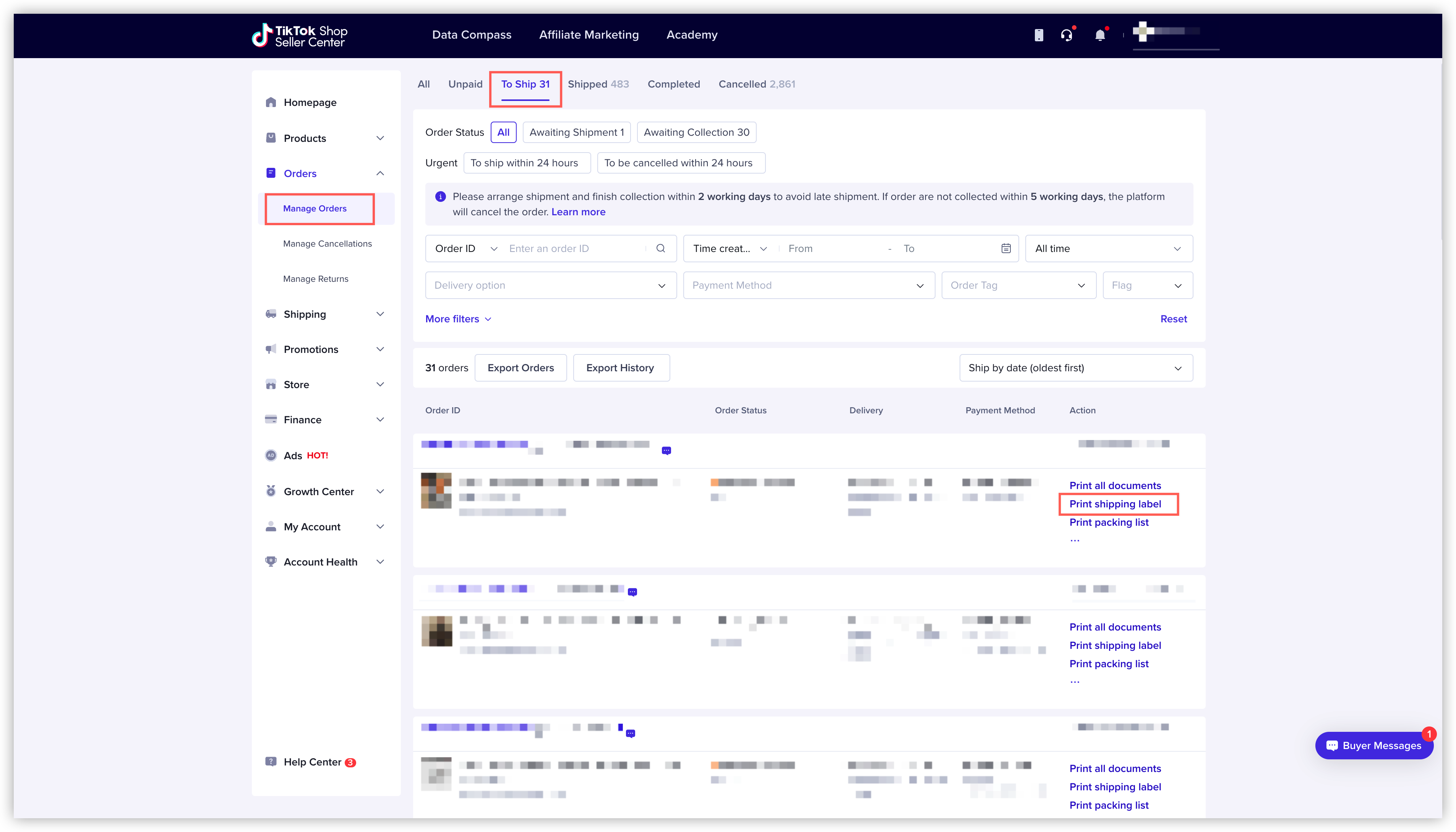This screenshot has height=832, width=1456.
Task: Open the mobile app download icon
Action: coord(1039,36)
